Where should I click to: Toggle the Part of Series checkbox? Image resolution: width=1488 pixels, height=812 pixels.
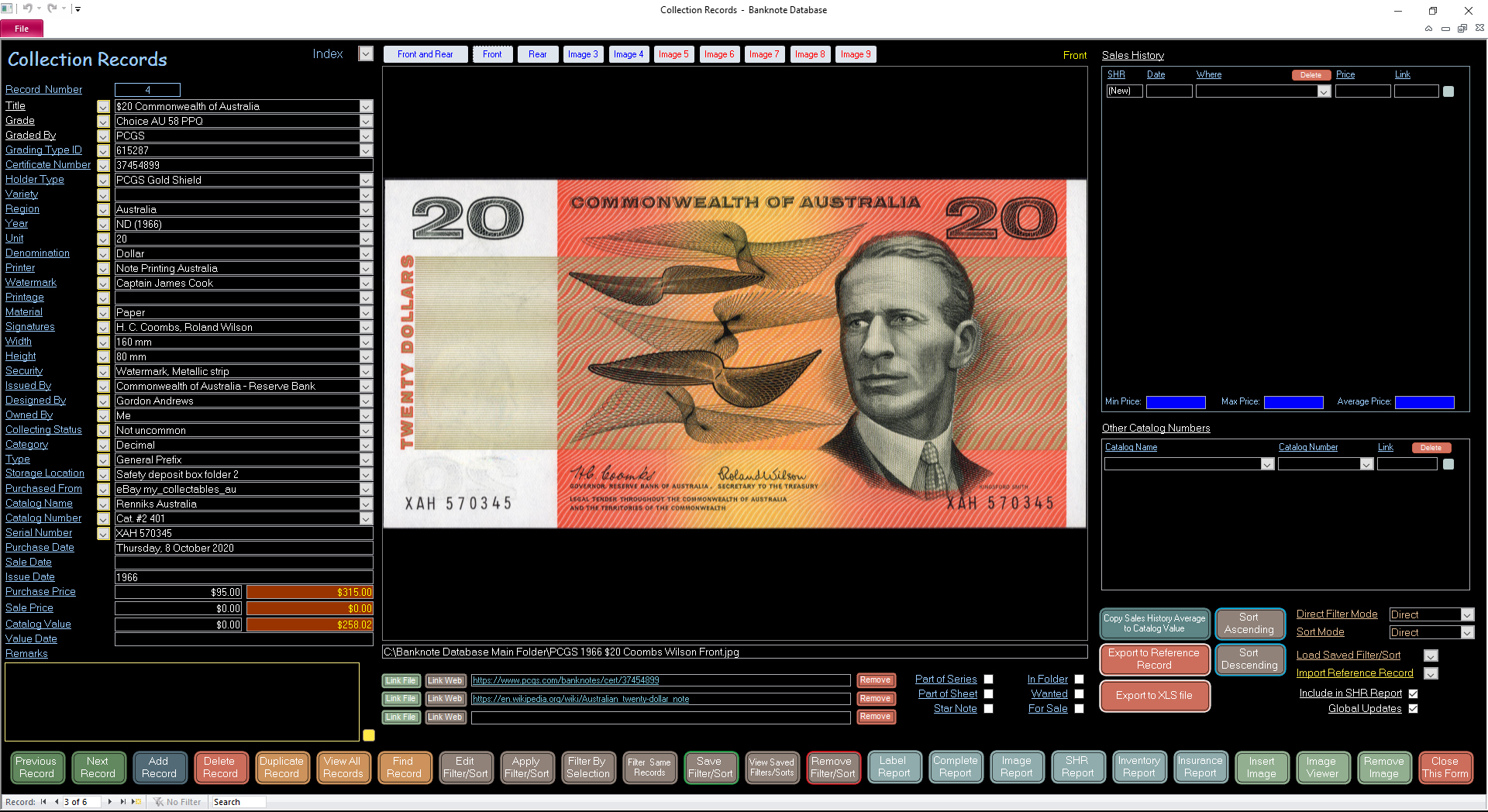click(988, 680)
